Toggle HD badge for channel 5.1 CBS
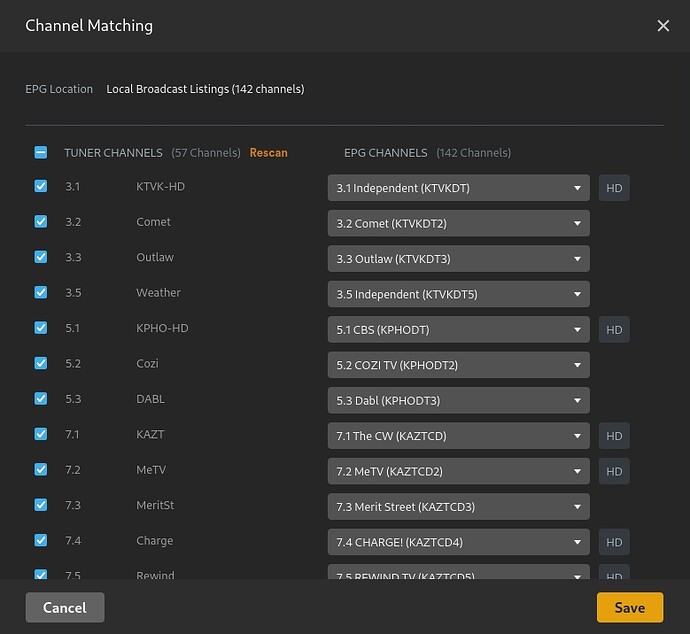 coord(614,330)
